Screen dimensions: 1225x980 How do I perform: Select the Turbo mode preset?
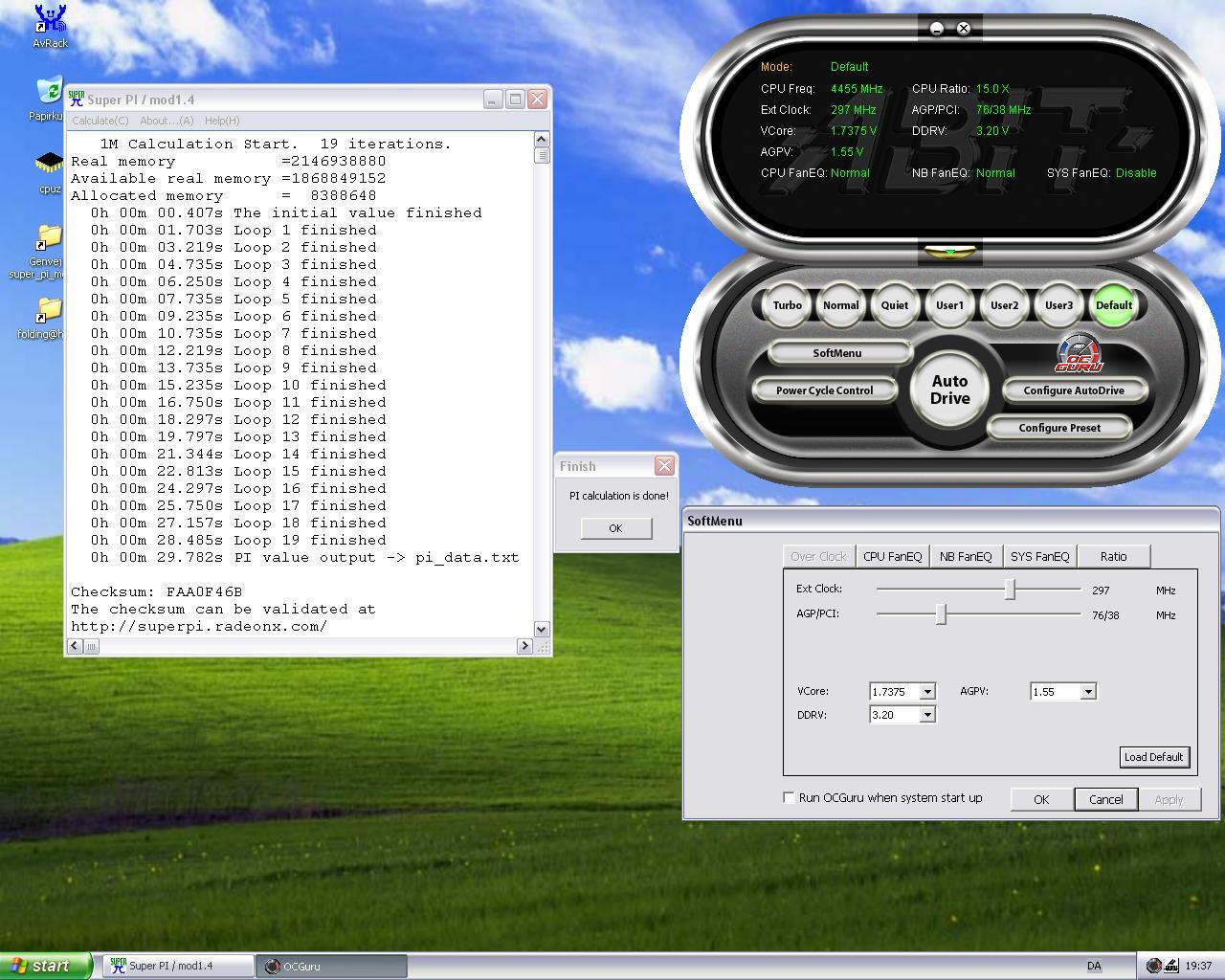(787, 305)
